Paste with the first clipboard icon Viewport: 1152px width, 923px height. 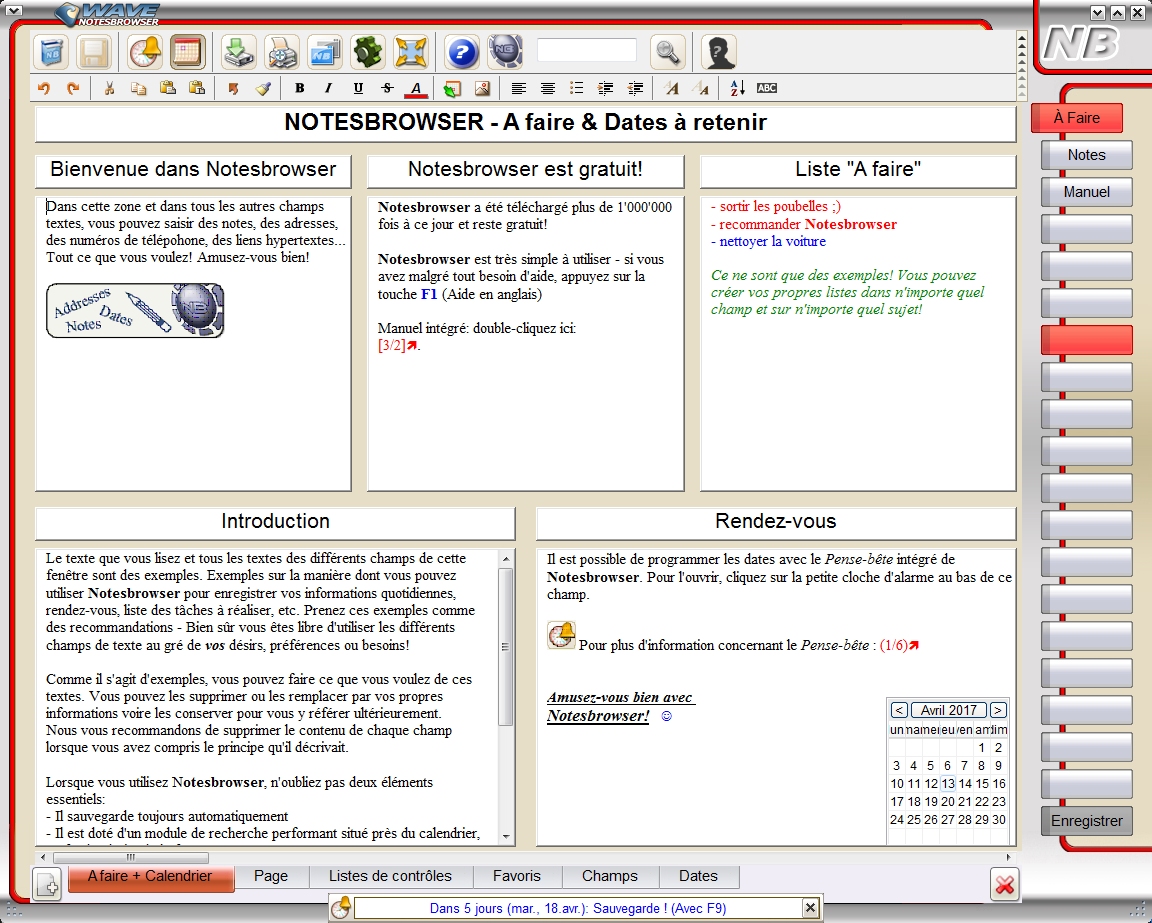[168, 88]
